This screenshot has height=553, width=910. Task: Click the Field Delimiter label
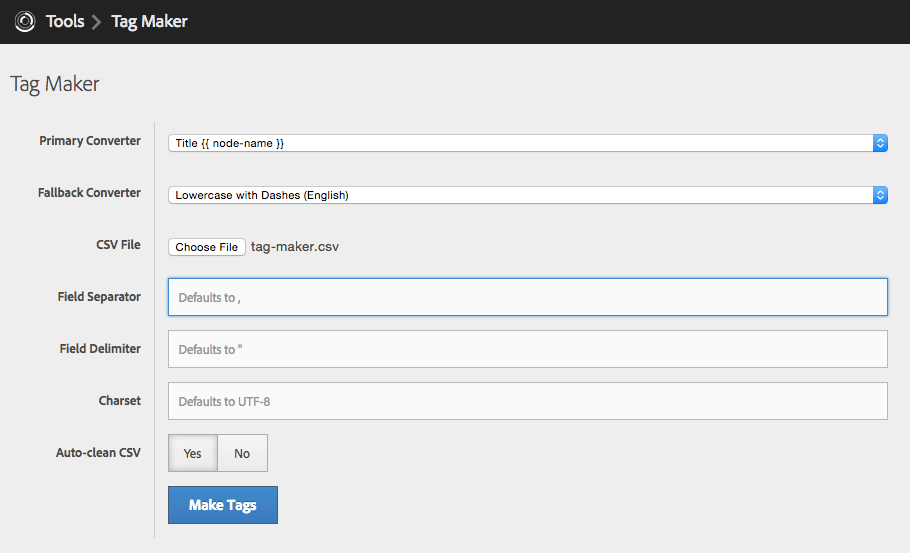pos(100,348)
